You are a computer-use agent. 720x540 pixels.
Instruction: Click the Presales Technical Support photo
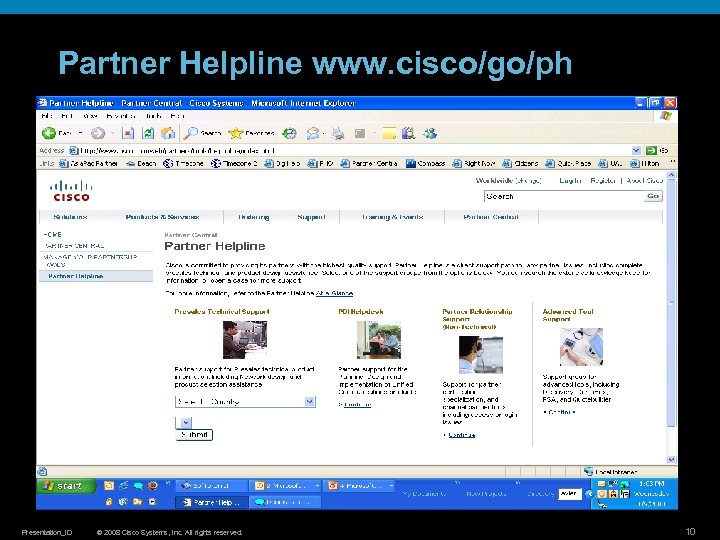point(245,339)
